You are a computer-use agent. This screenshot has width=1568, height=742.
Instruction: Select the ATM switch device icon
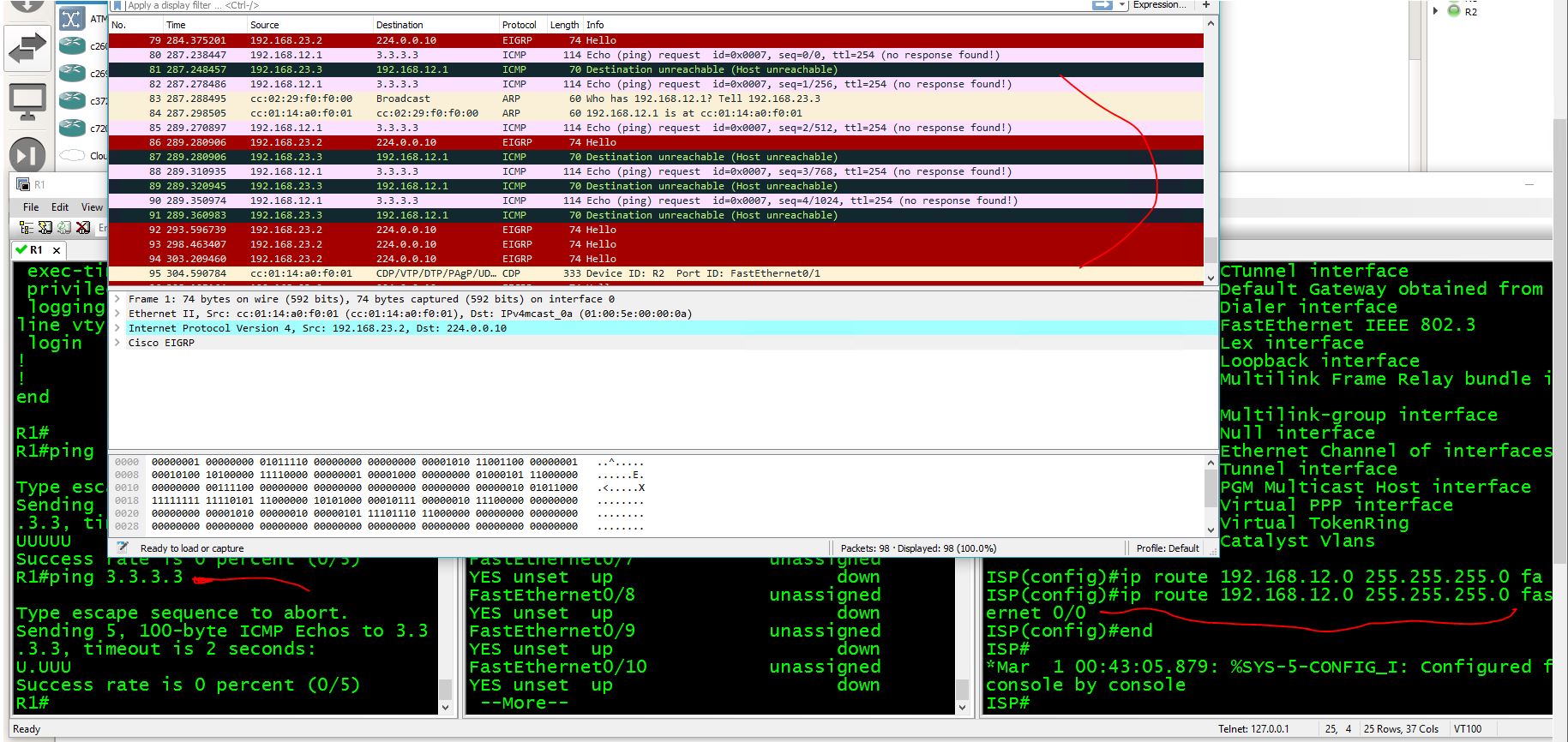(72, 18)
